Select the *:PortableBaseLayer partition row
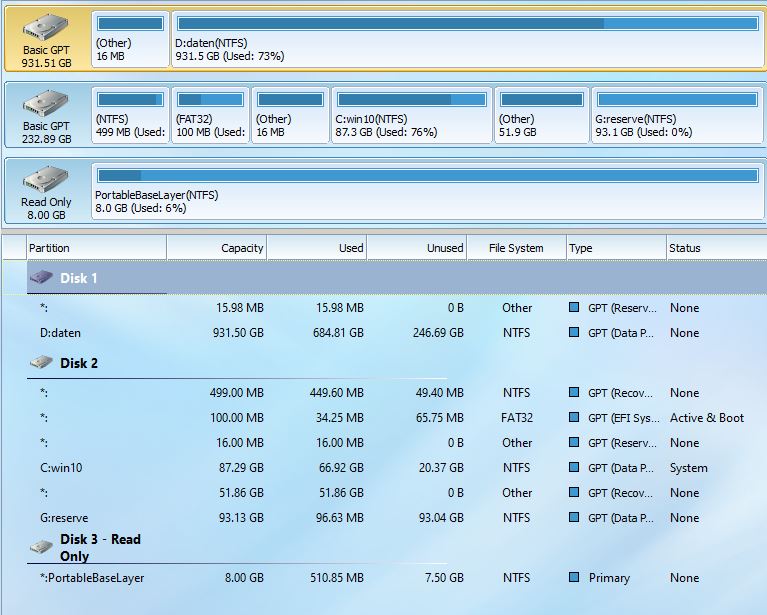This screenshot has height=615, width=767. (397, 578)
